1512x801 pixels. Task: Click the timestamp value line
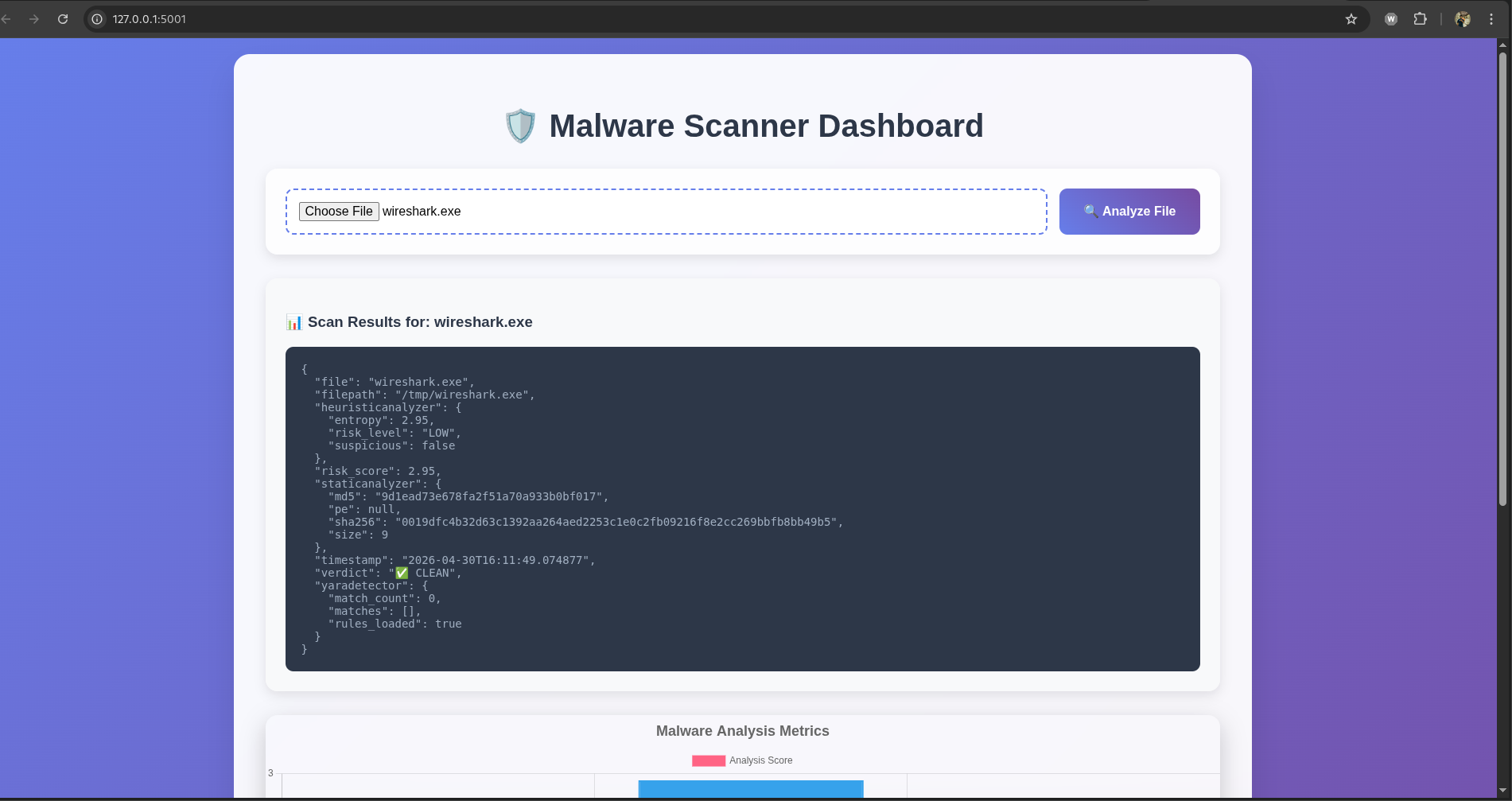pyautogui.click(x=455, y=560)
